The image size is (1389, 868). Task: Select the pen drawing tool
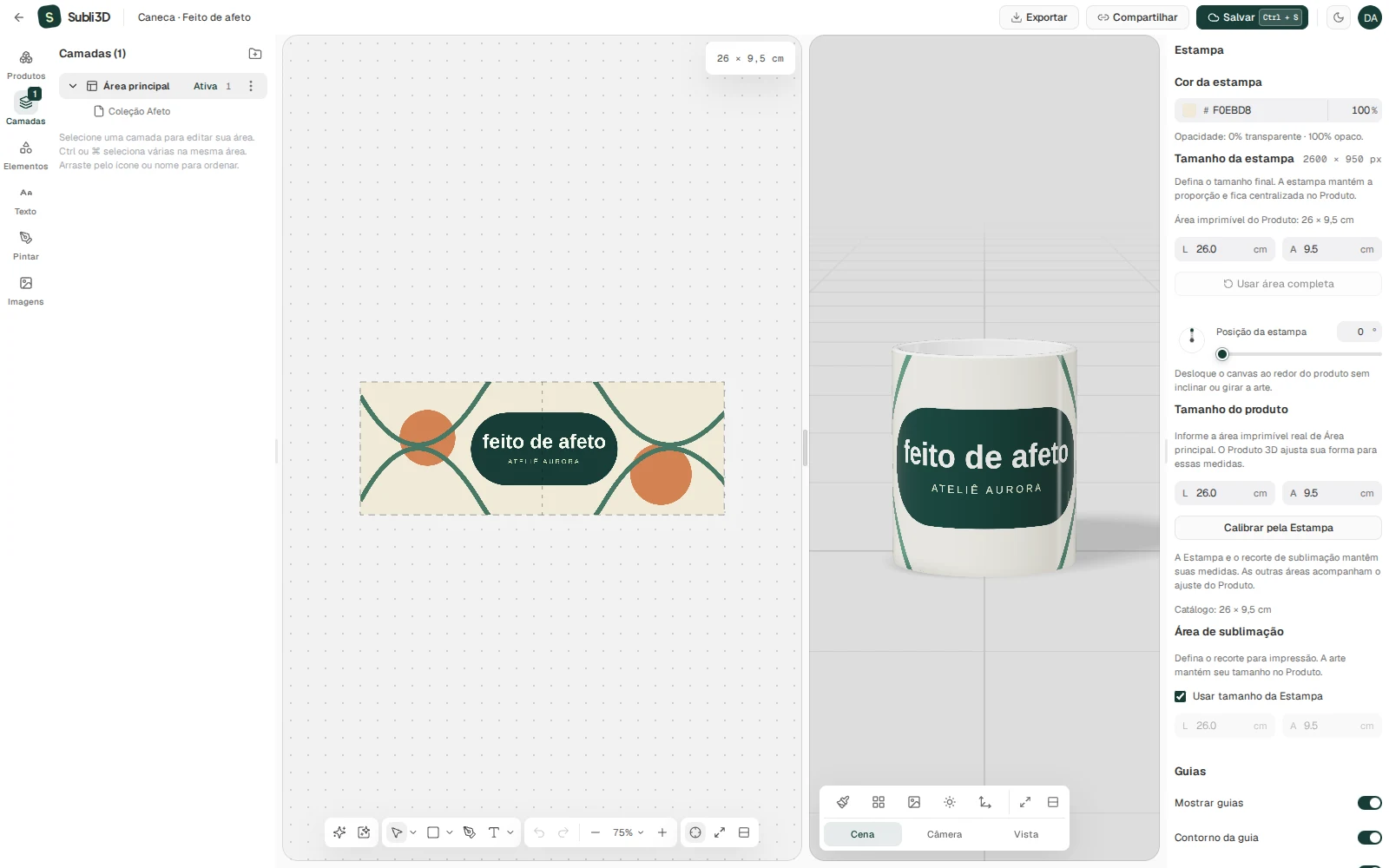coord(470,832)
